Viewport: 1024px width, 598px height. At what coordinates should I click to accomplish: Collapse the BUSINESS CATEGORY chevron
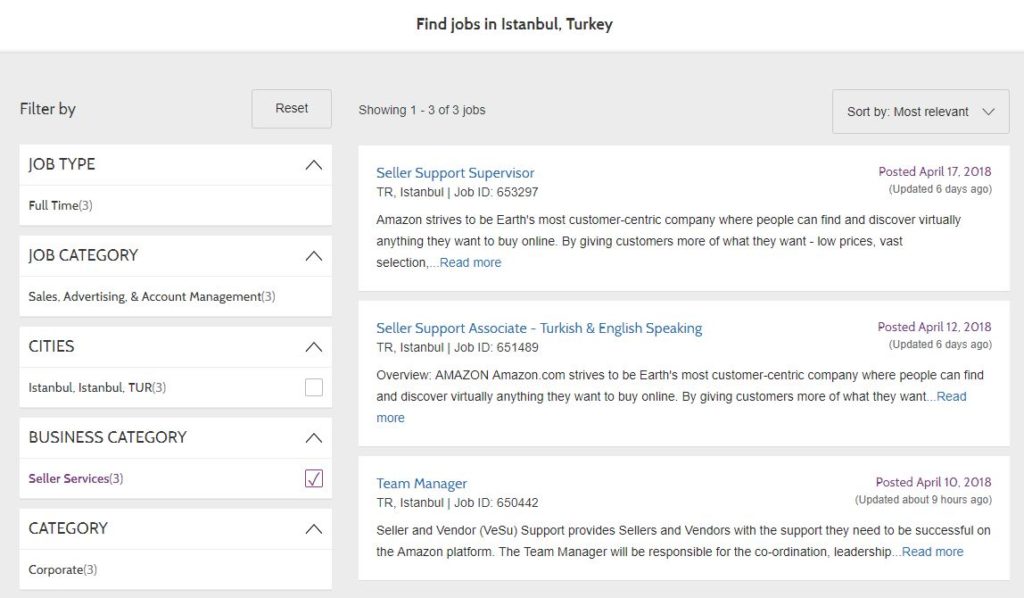click(x=313, y=437)
